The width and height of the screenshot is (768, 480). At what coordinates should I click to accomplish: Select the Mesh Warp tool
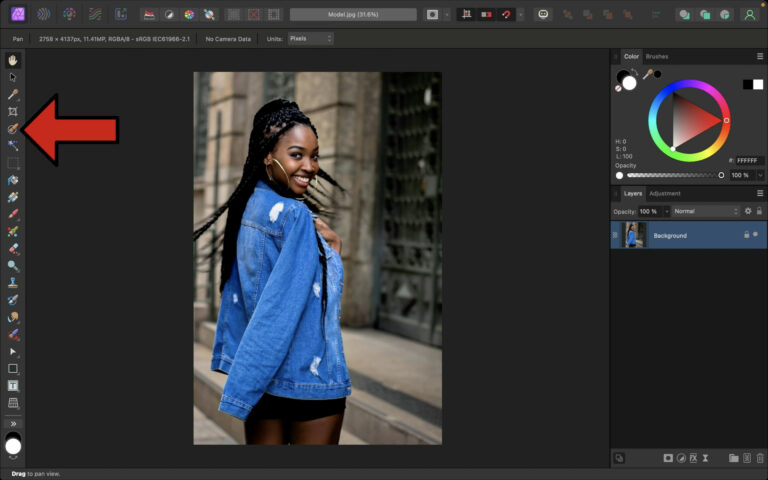click(13, 403)
